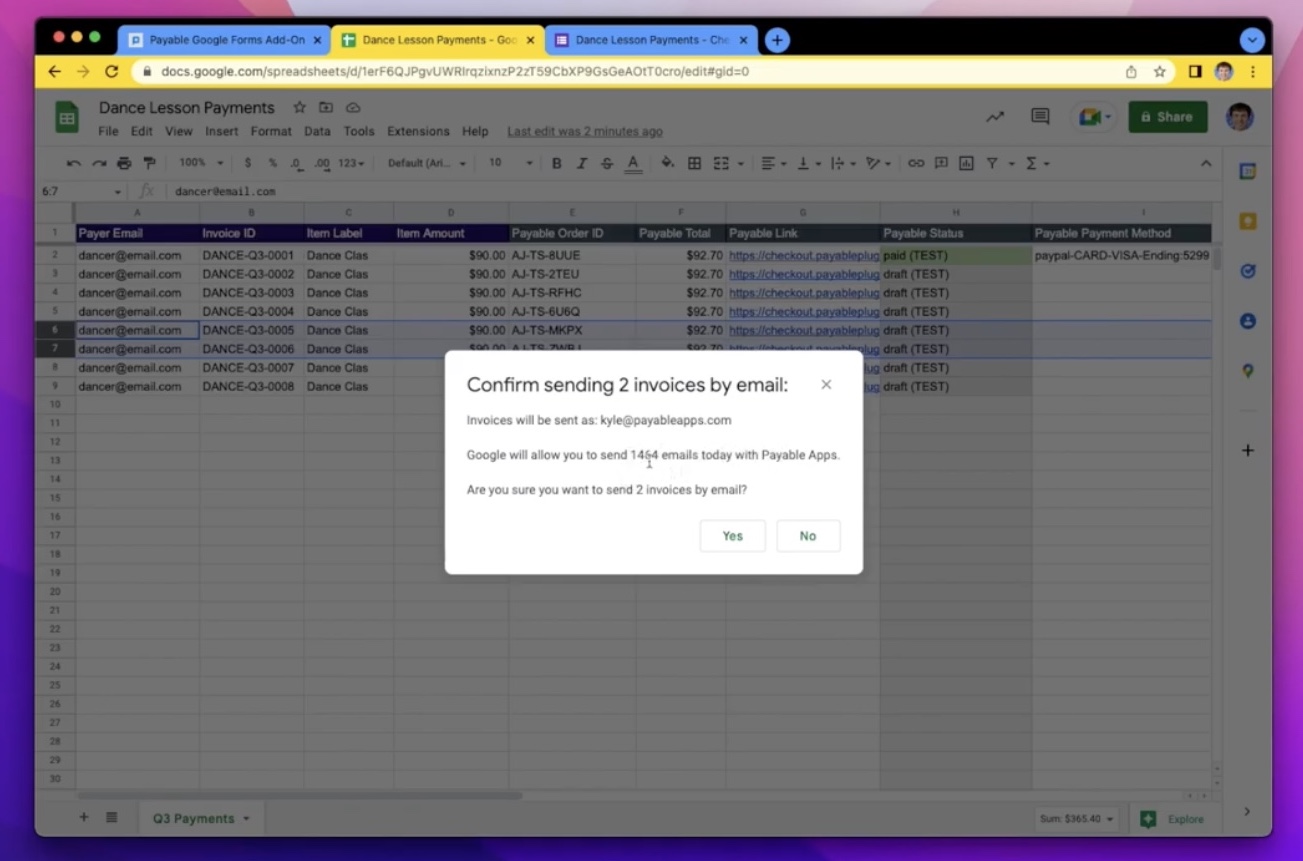Open Google Calendar from the side panel
Viewport: 1303px width, 861px height.
[1247, 170]
